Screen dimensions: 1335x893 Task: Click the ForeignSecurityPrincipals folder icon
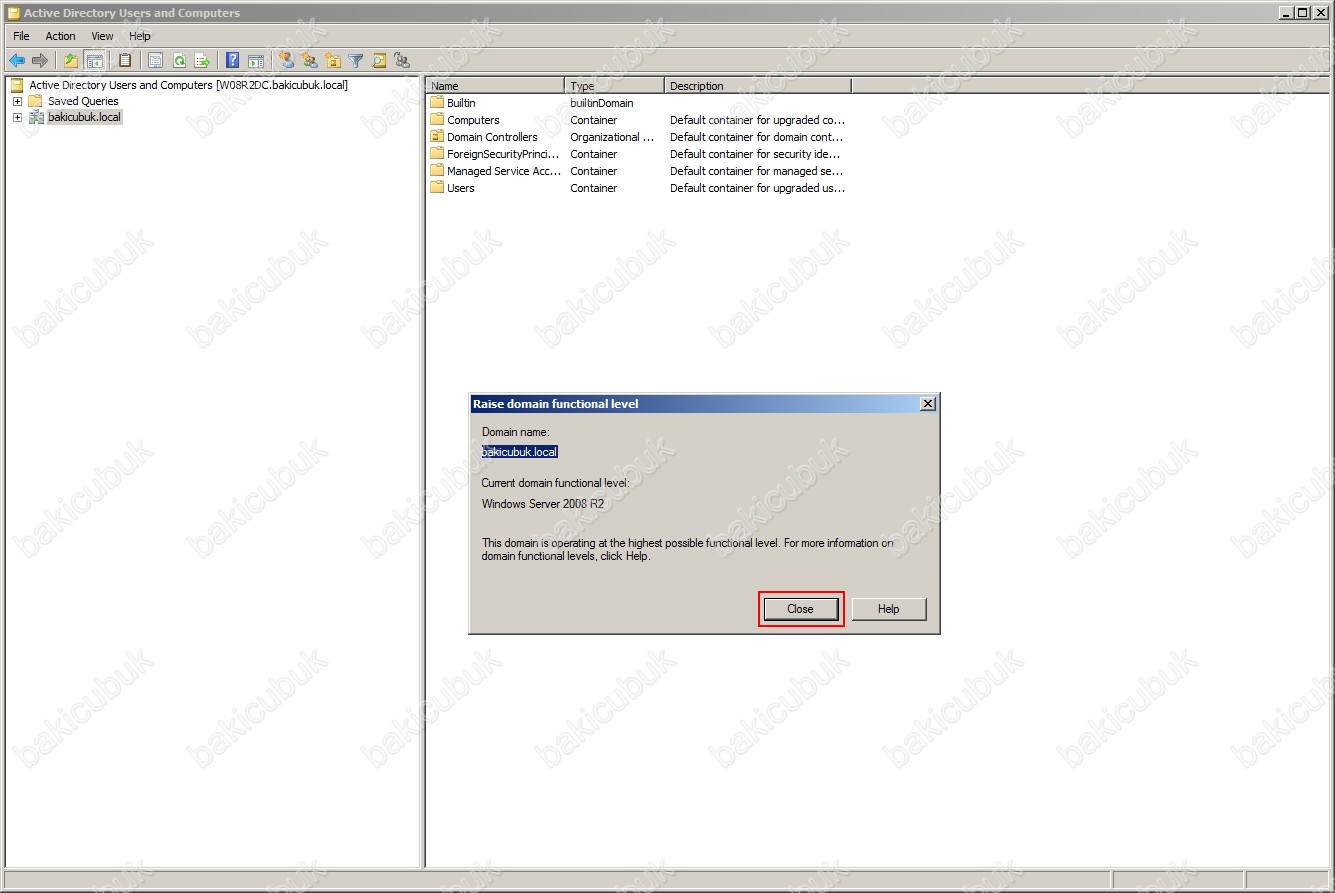tap(437, 154)
